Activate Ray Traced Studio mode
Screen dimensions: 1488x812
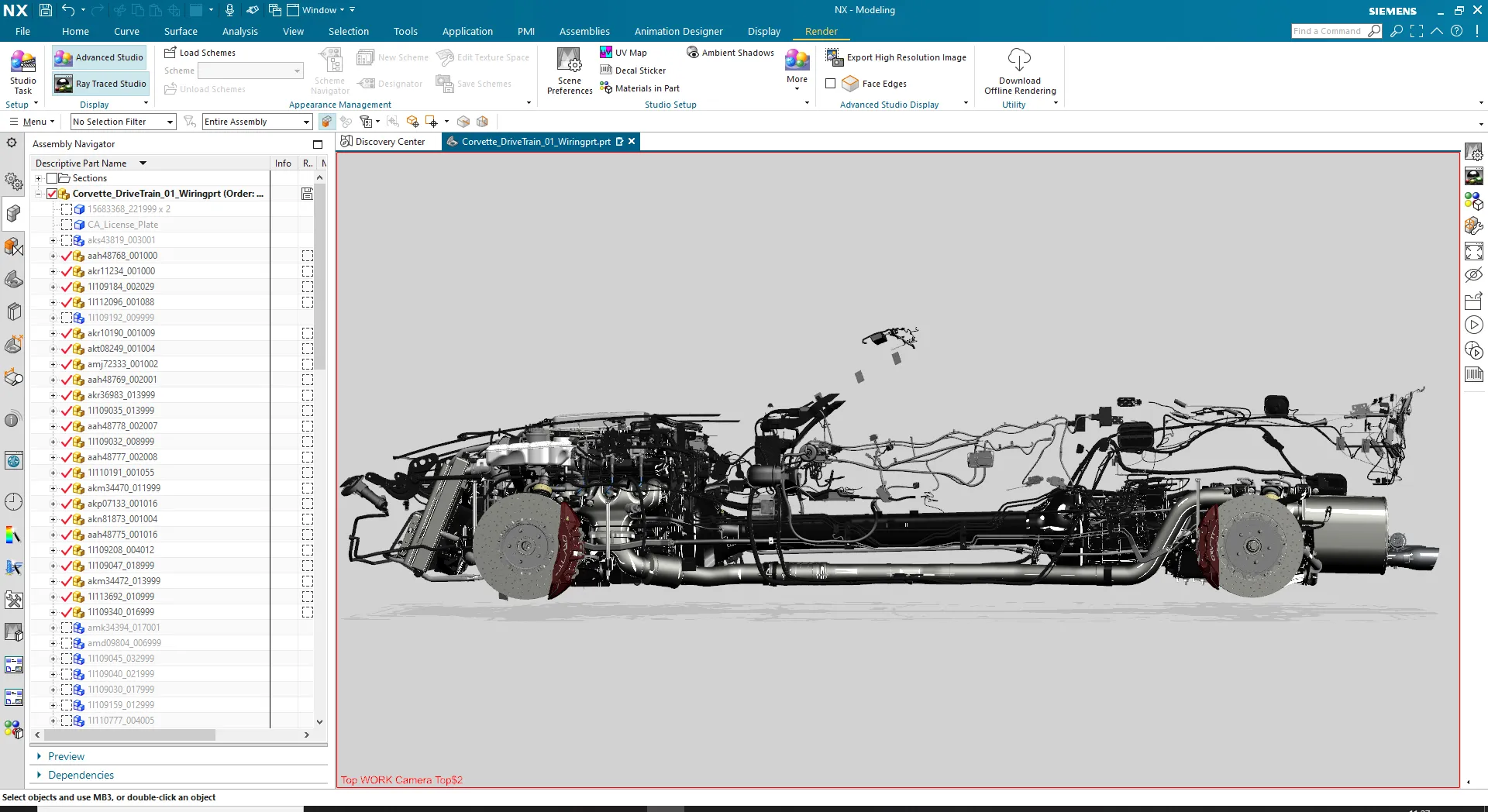click(x=99, y=84)
